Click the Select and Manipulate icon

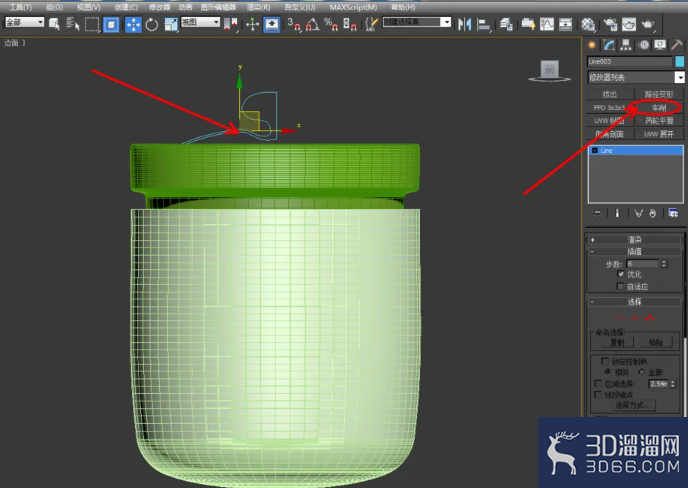point(252,24)
